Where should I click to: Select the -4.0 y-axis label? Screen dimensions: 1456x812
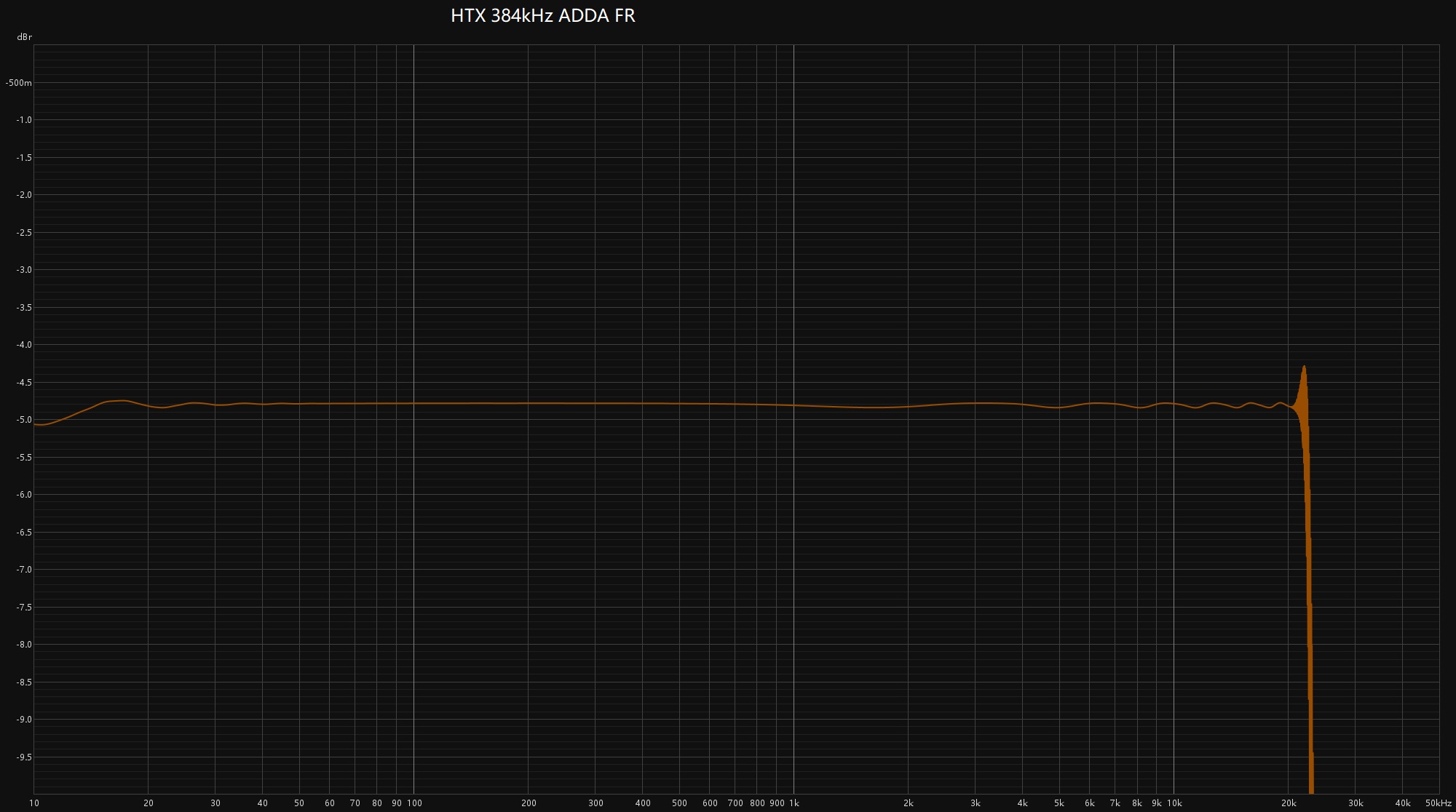(x=24, y=345)
